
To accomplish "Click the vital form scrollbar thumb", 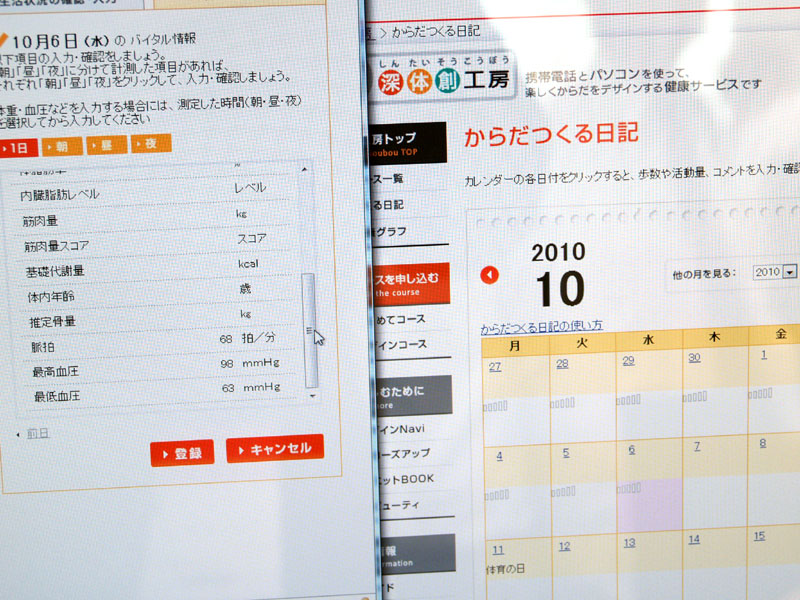I will (306, 330).
